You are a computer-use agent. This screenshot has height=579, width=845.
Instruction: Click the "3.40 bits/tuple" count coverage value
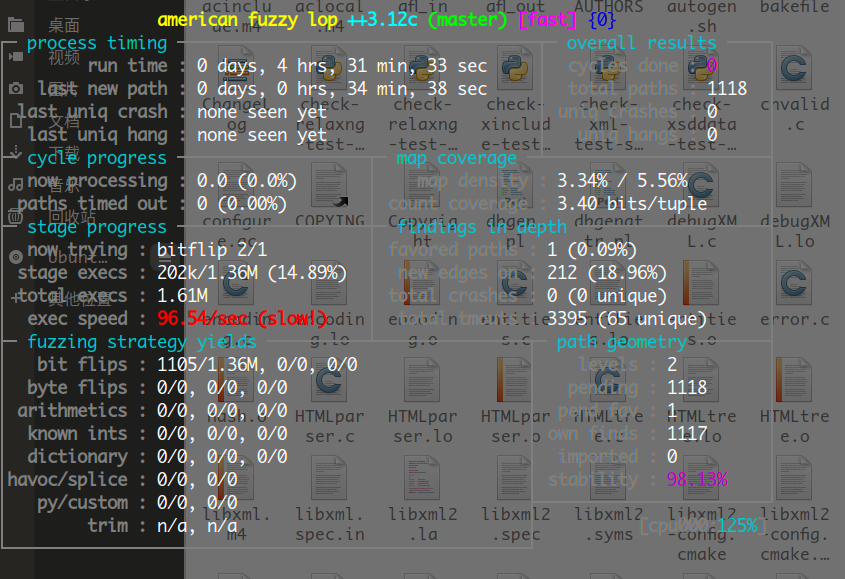pos(632,204)
